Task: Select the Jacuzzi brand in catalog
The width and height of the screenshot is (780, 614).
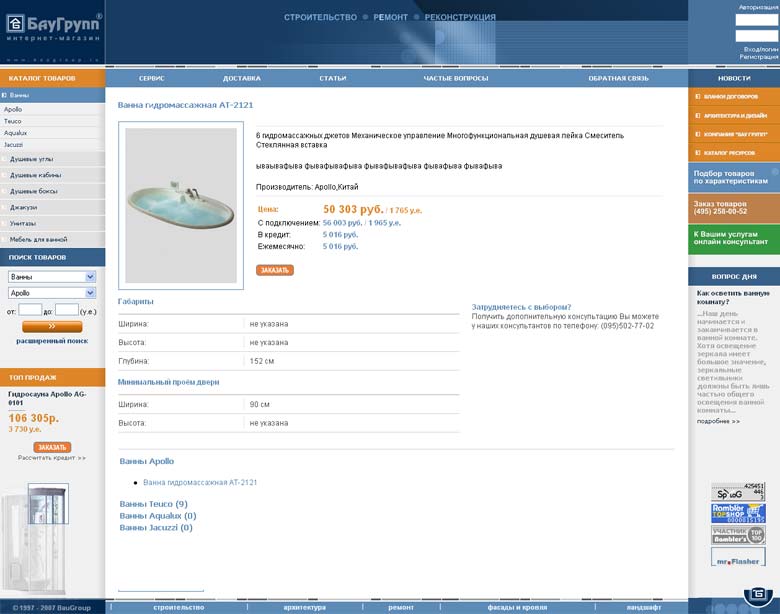Action: click(13, 145)
